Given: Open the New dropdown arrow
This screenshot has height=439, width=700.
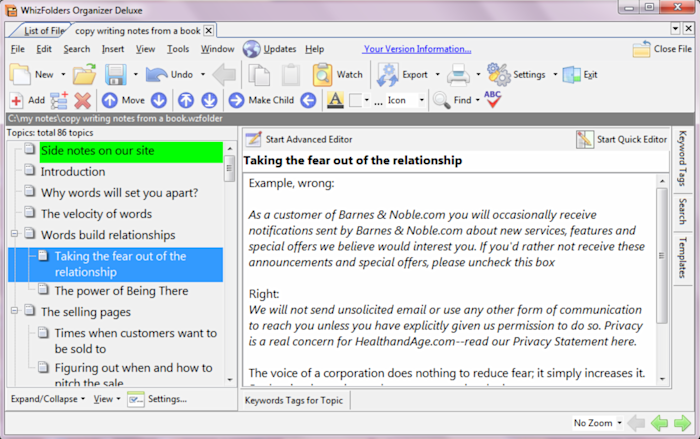Looking at the screenshot, I should point(63,75).
